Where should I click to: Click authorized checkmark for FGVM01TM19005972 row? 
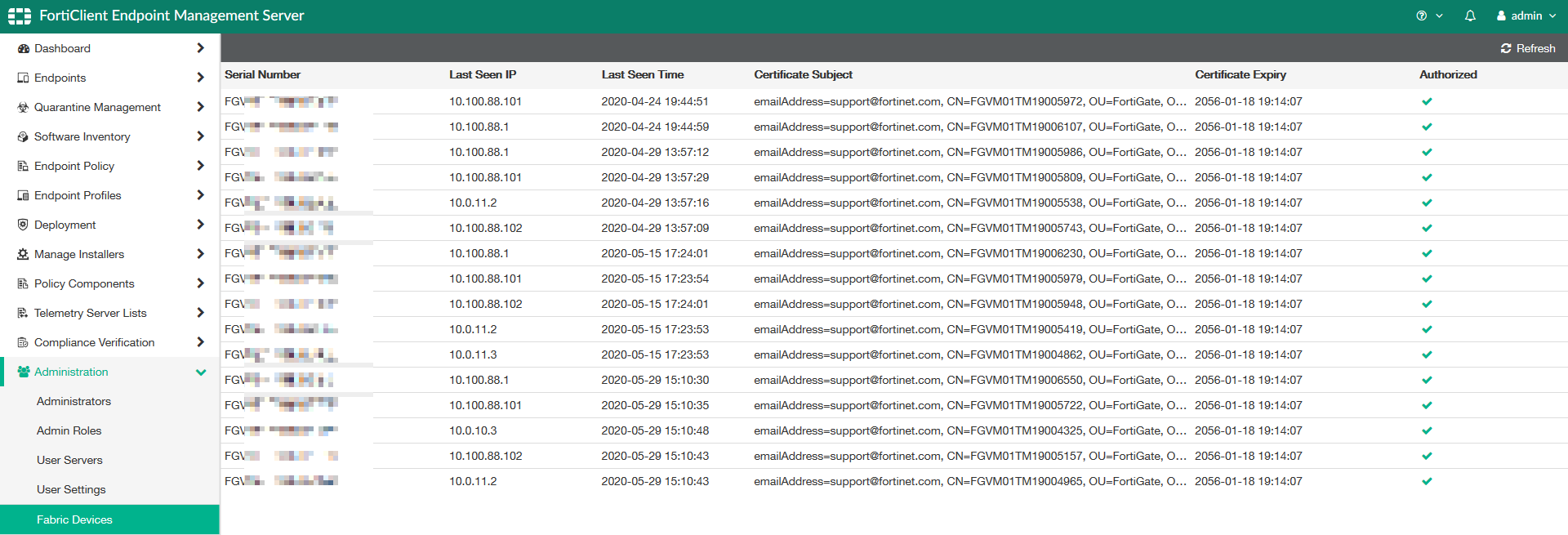(x=1427, y=101)
